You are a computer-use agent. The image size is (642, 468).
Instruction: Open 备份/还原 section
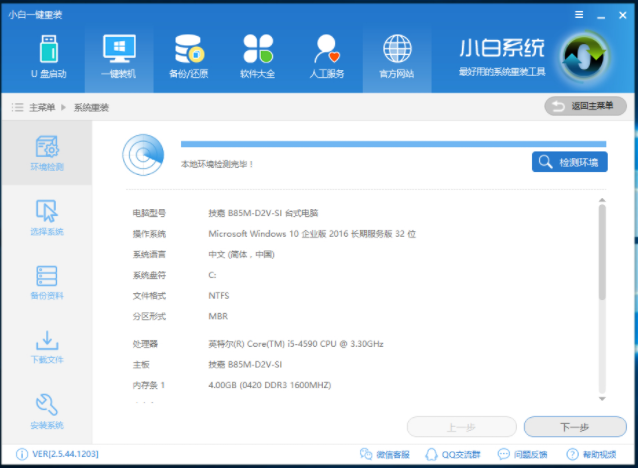(188, 57)
